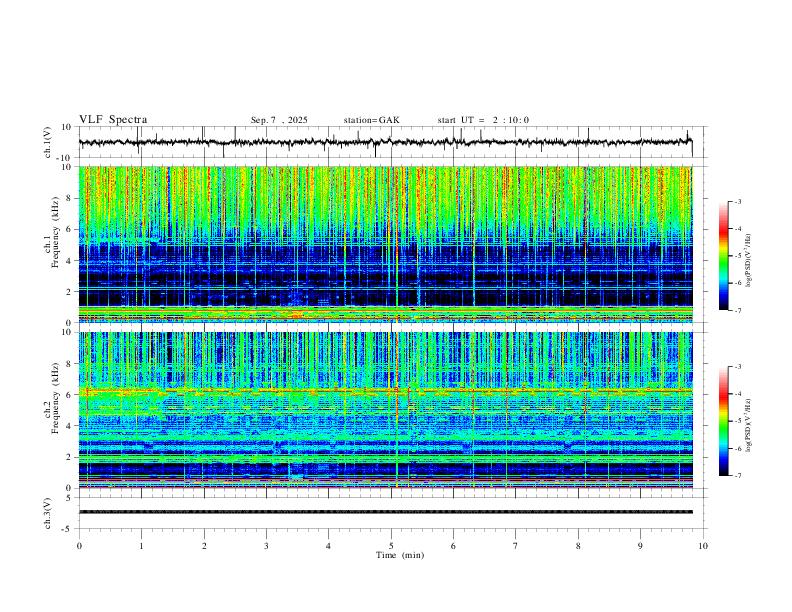Image resolution: width=792 pixels, height=612 pixels.
Task: Click the "VLF Spectra" plot title
Action: pyautogui.click(x=113, y=120)
